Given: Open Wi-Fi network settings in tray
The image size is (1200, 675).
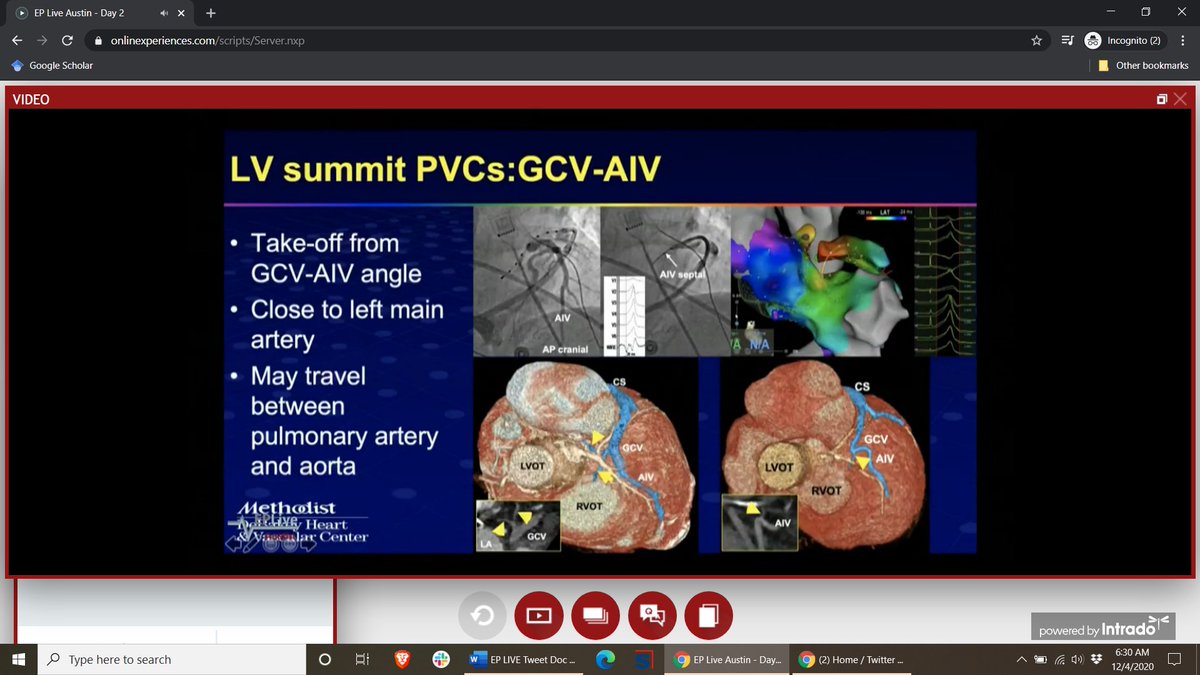Looking at the screenshot, I should (x=1059, y=659).
